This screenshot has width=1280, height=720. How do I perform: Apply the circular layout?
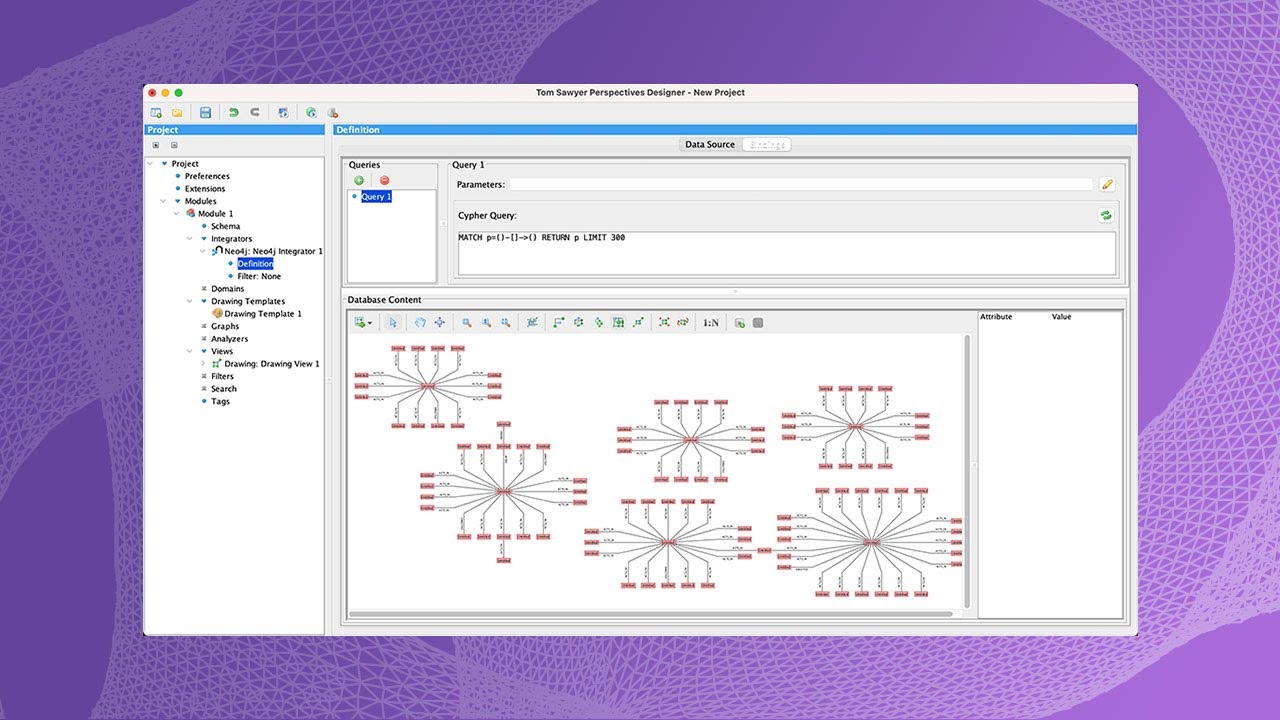click(x=578, y=322)
